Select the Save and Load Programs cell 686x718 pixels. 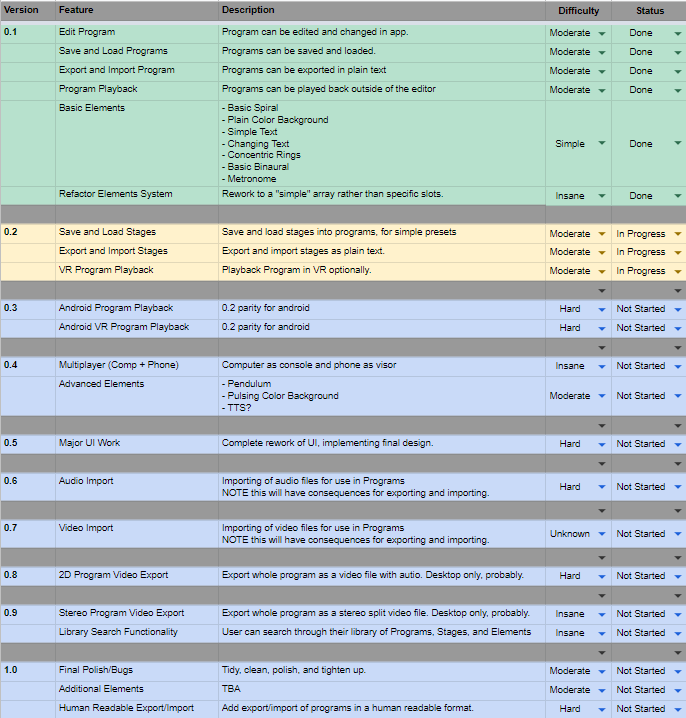[137, 52]
